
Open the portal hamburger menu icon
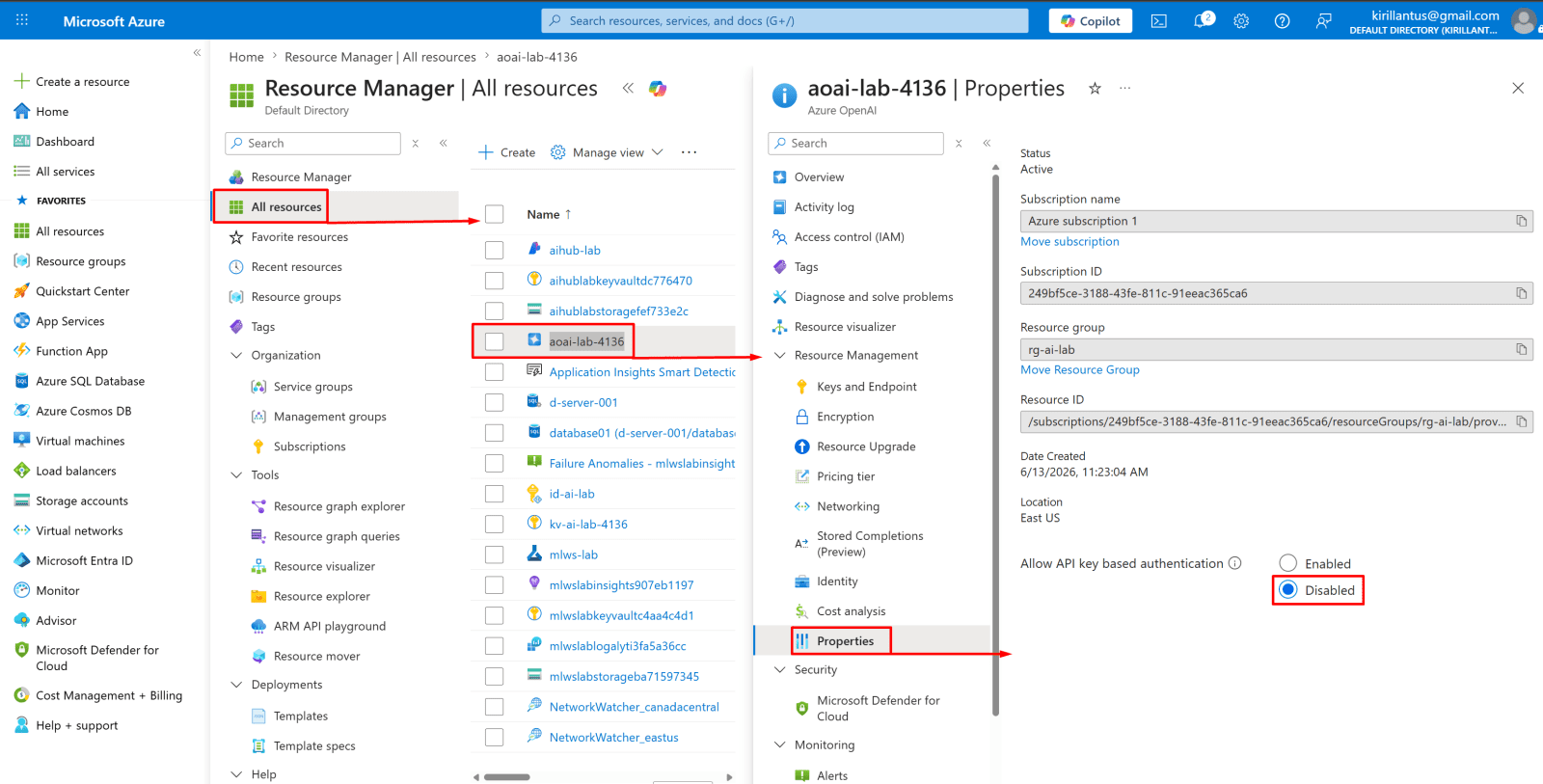[22, 20]
